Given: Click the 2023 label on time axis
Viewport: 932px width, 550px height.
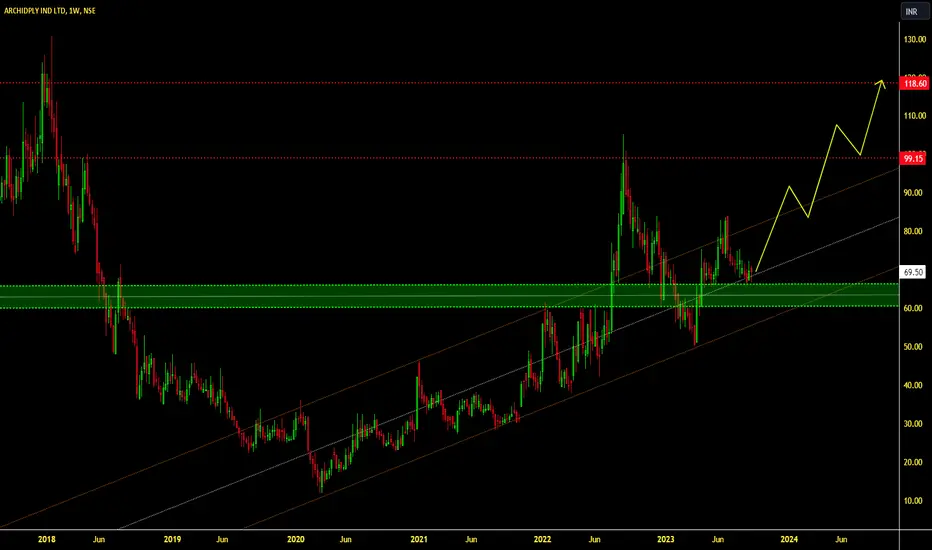Looking at the screenshot, I should 665,539.
